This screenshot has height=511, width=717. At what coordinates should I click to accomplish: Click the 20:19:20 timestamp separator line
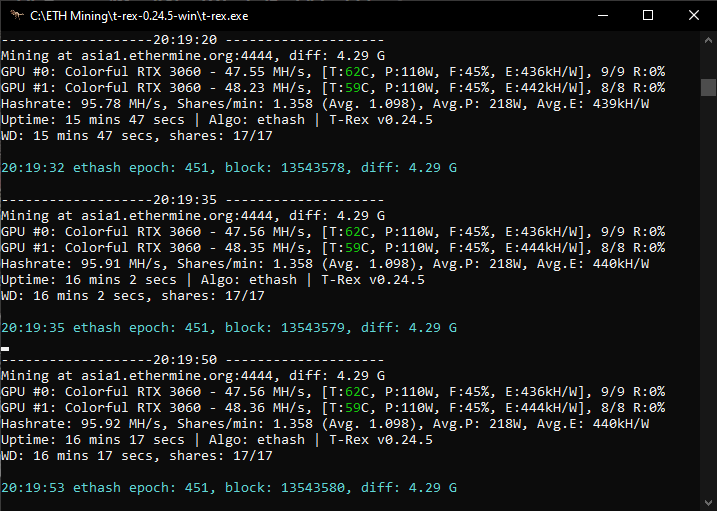(193, 40)
